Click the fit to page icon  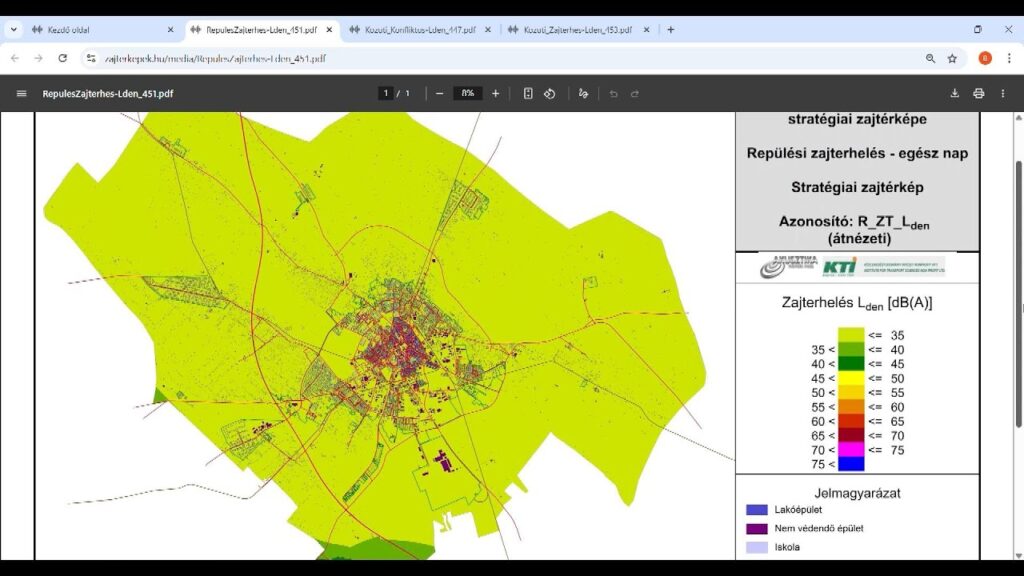528,93
